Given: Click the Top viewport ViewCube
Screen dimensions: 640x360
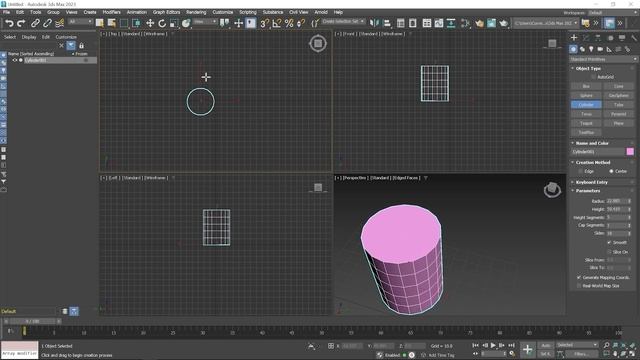Looking at the screenshot, I should [318, 43].
